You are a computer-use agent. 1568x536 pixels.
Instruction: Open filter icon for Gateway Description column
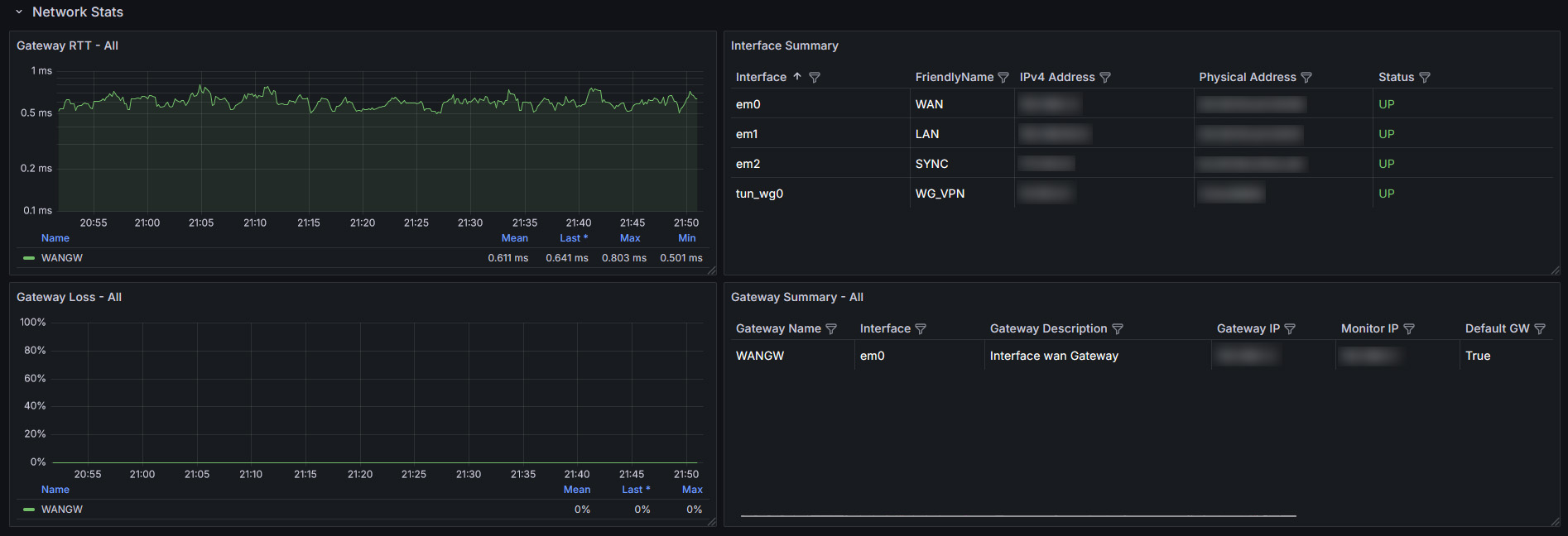click(x=1118, y=328)
